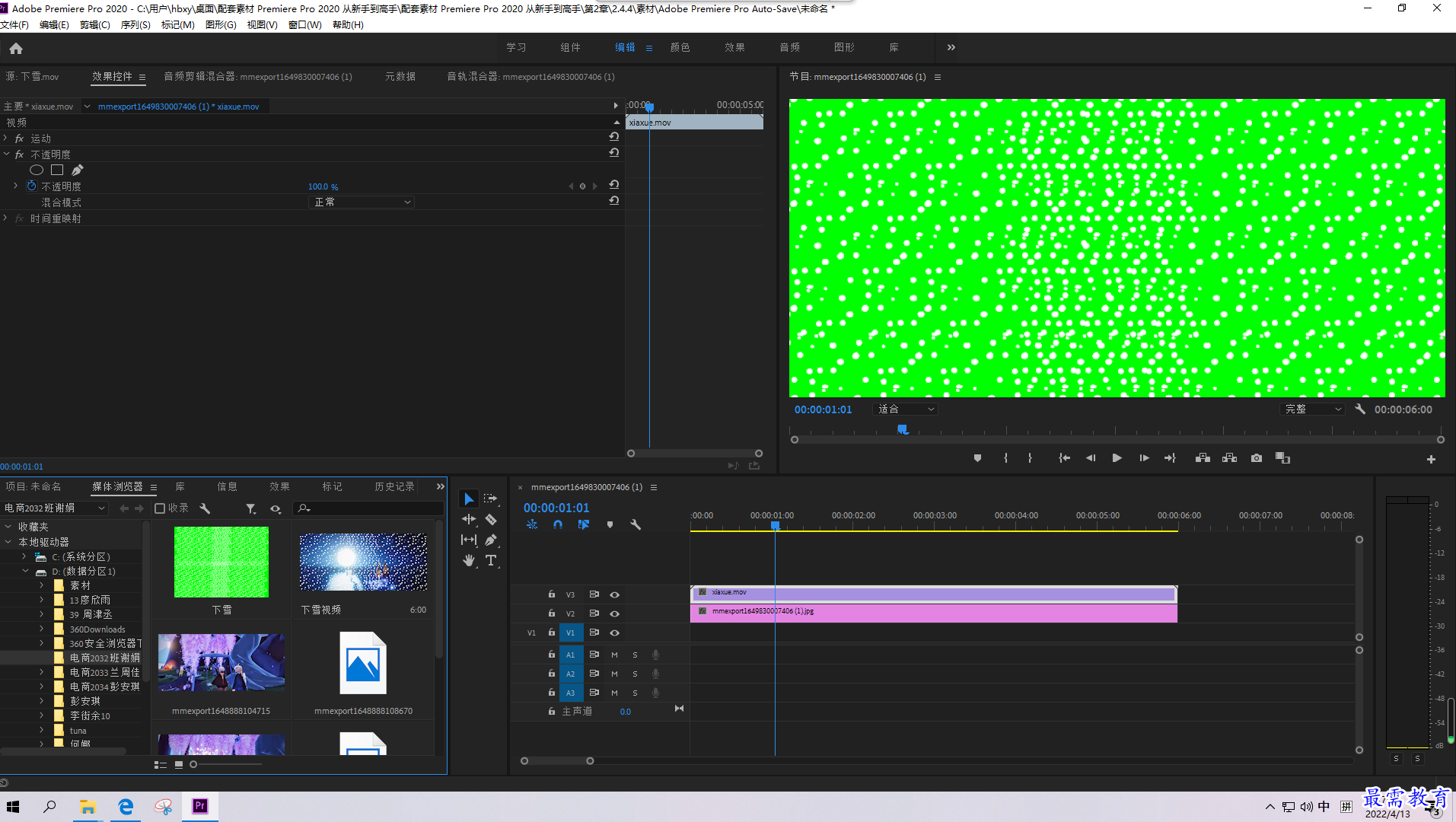Show more workspaces via the double arrow
The height and width of the screenshot is (822, 1456).
(951, 47)
